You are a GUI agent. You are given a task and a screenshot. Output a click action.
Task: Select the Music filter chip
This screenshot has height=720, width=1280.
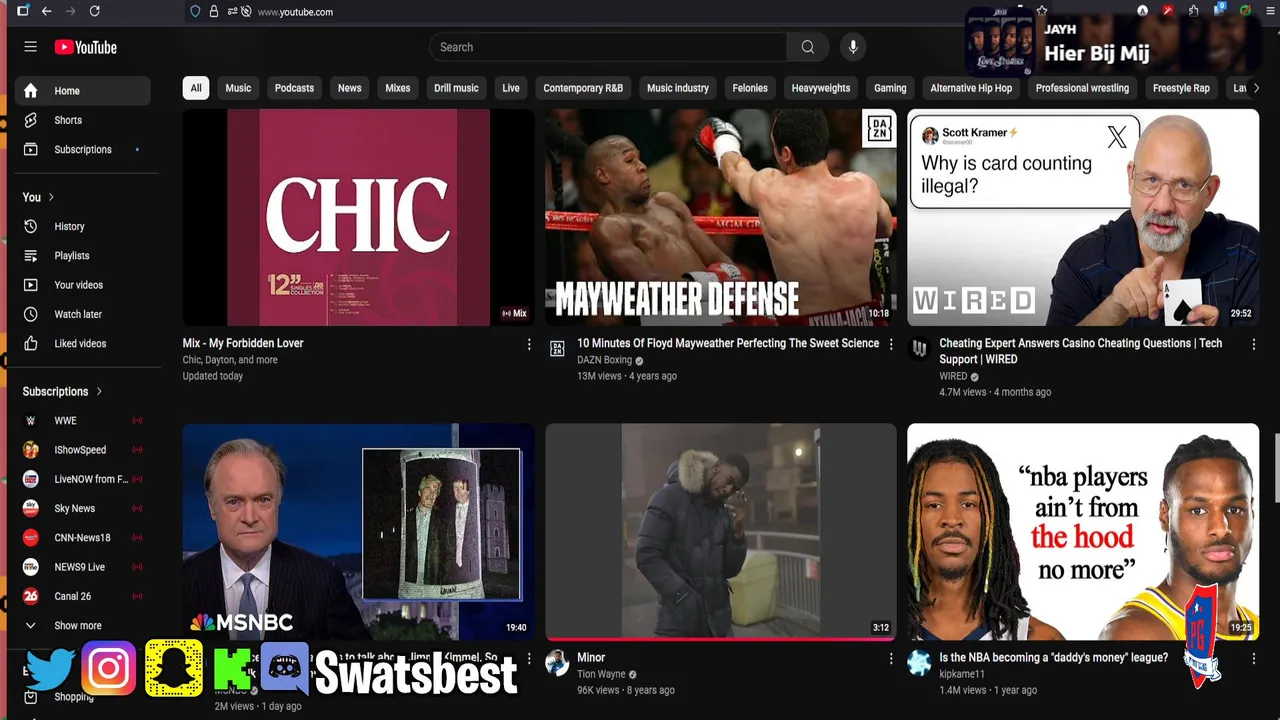coord(238,88)
